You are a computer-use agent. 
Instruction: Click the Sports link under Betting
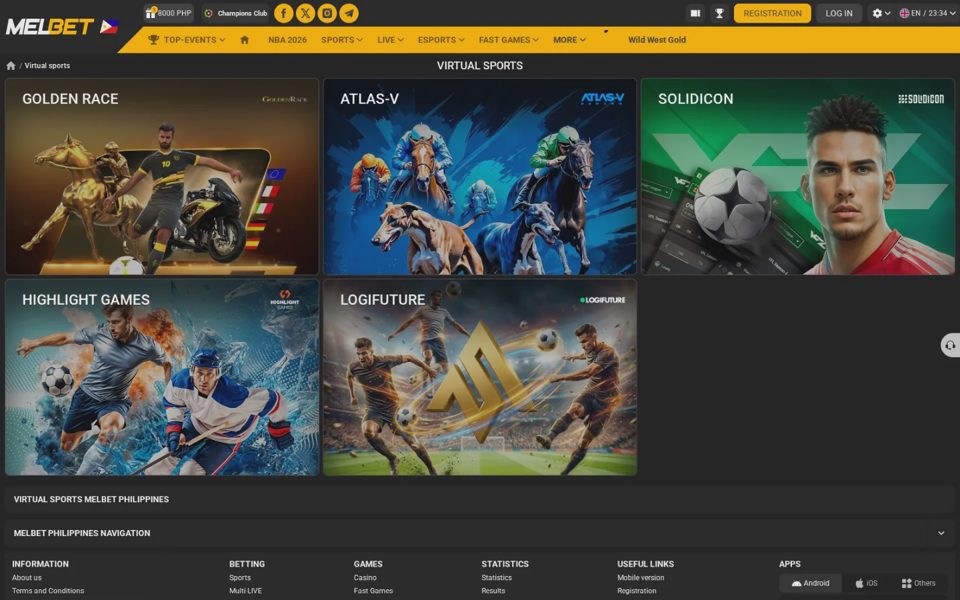point(240,577)
